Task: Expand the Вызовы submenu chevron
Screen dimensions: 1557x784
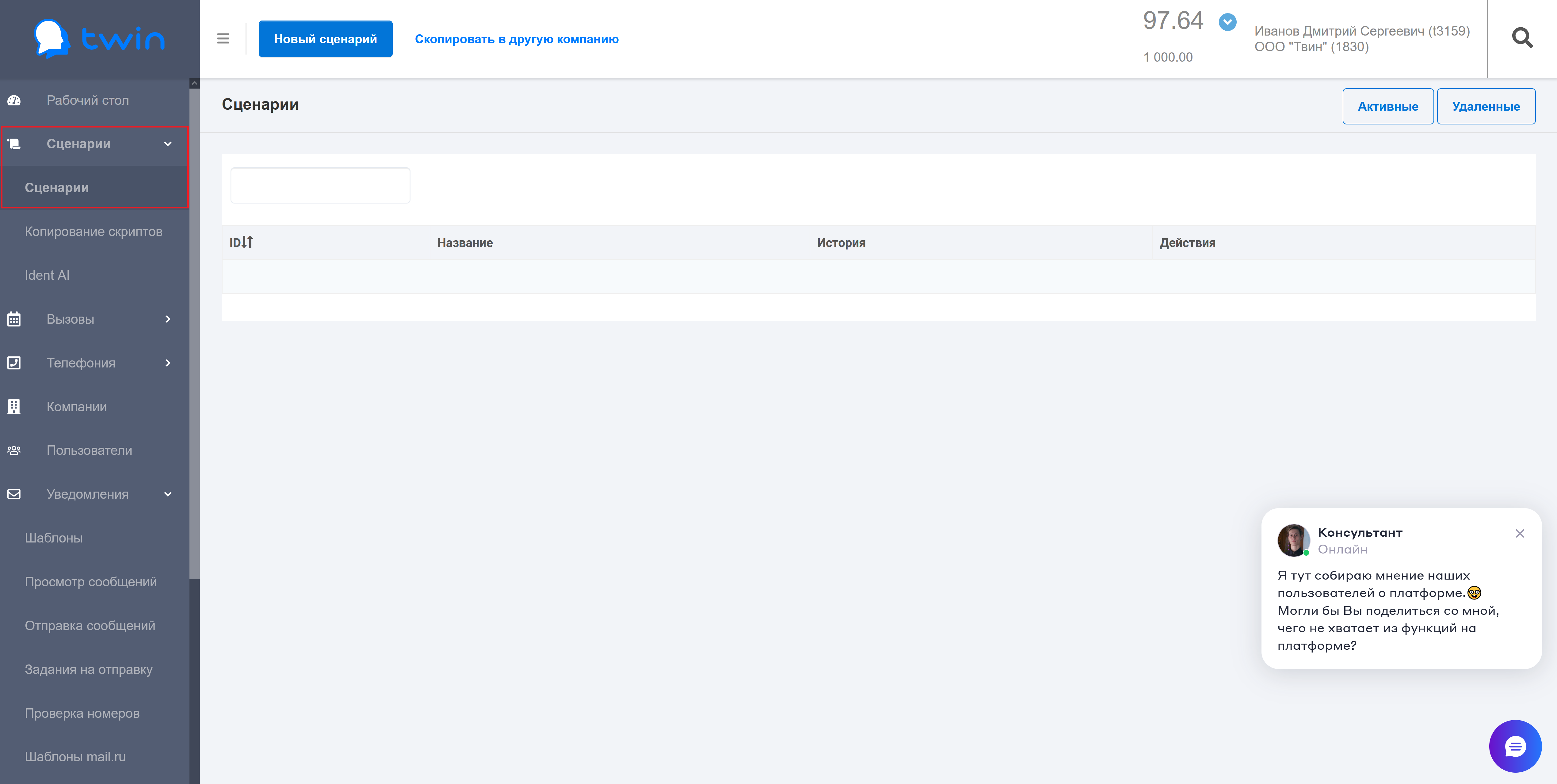Action: pos(168,319)
